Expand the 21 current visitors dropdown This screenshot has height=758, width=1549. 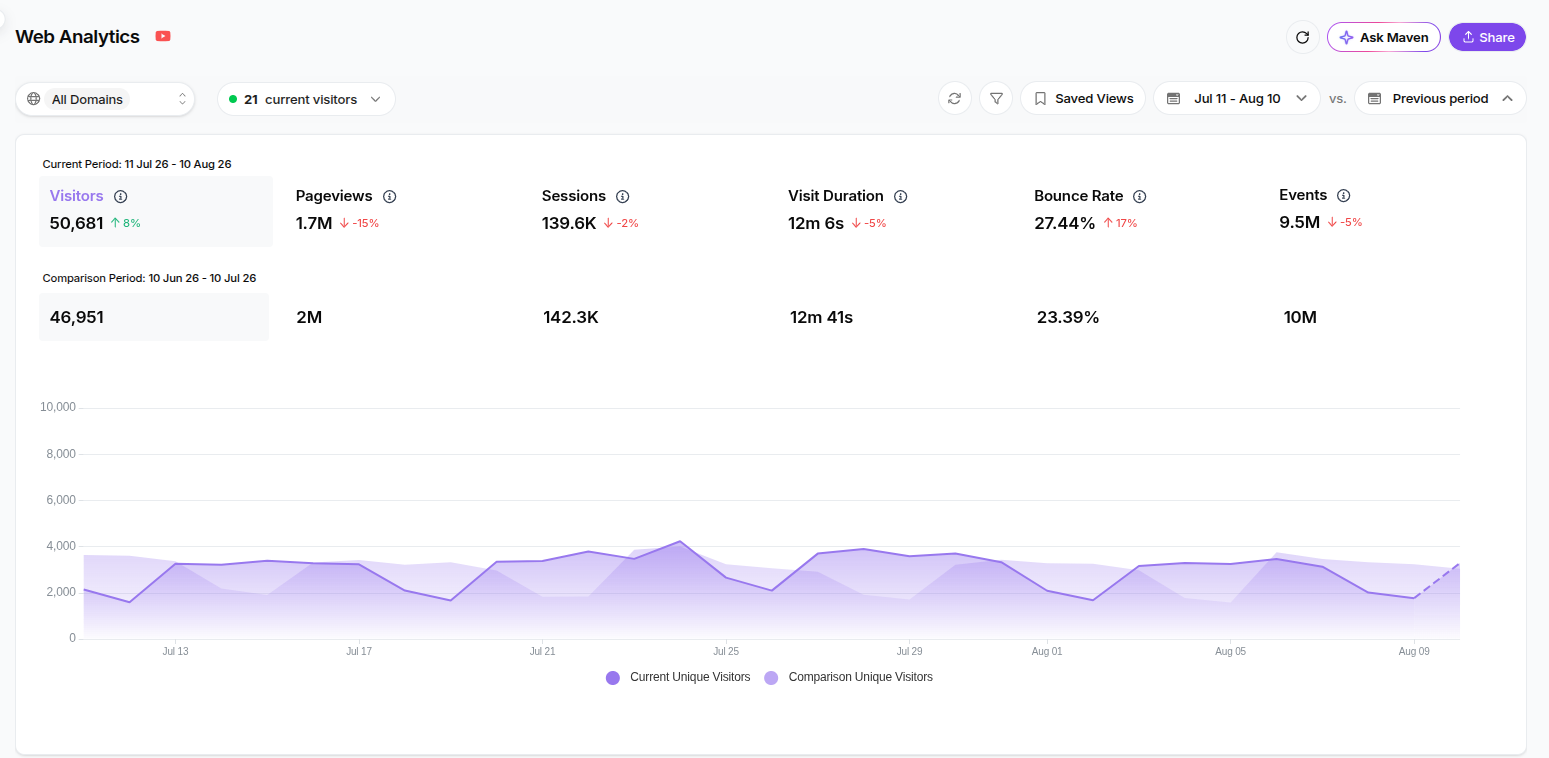(x=306, y=99)
